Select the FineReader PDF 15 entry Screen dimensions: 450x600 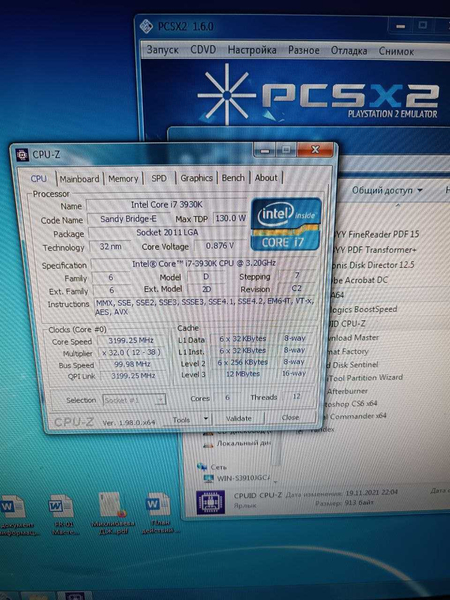tap(377, 235)
